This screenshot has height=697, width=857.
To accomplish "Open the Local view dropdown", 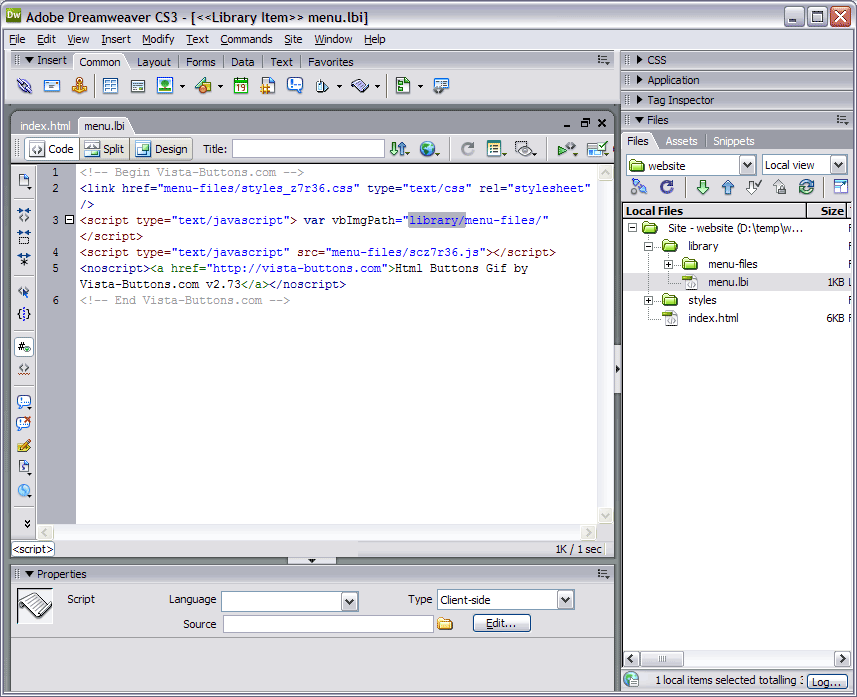I will (839, 165).
